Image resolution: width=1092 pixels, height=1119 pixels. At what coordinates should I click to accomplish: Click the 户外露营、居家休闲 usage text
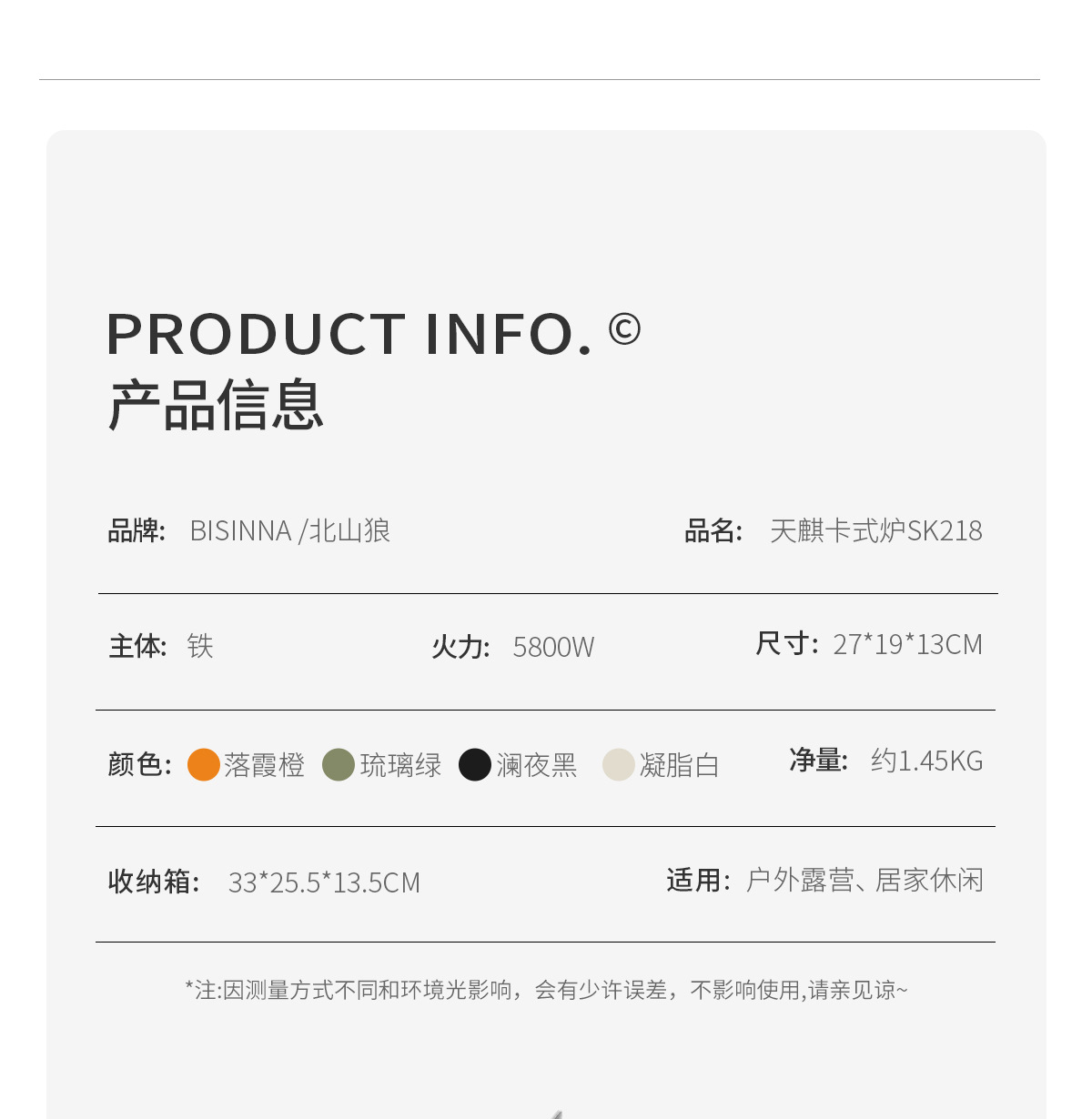[x=864, y=880]
